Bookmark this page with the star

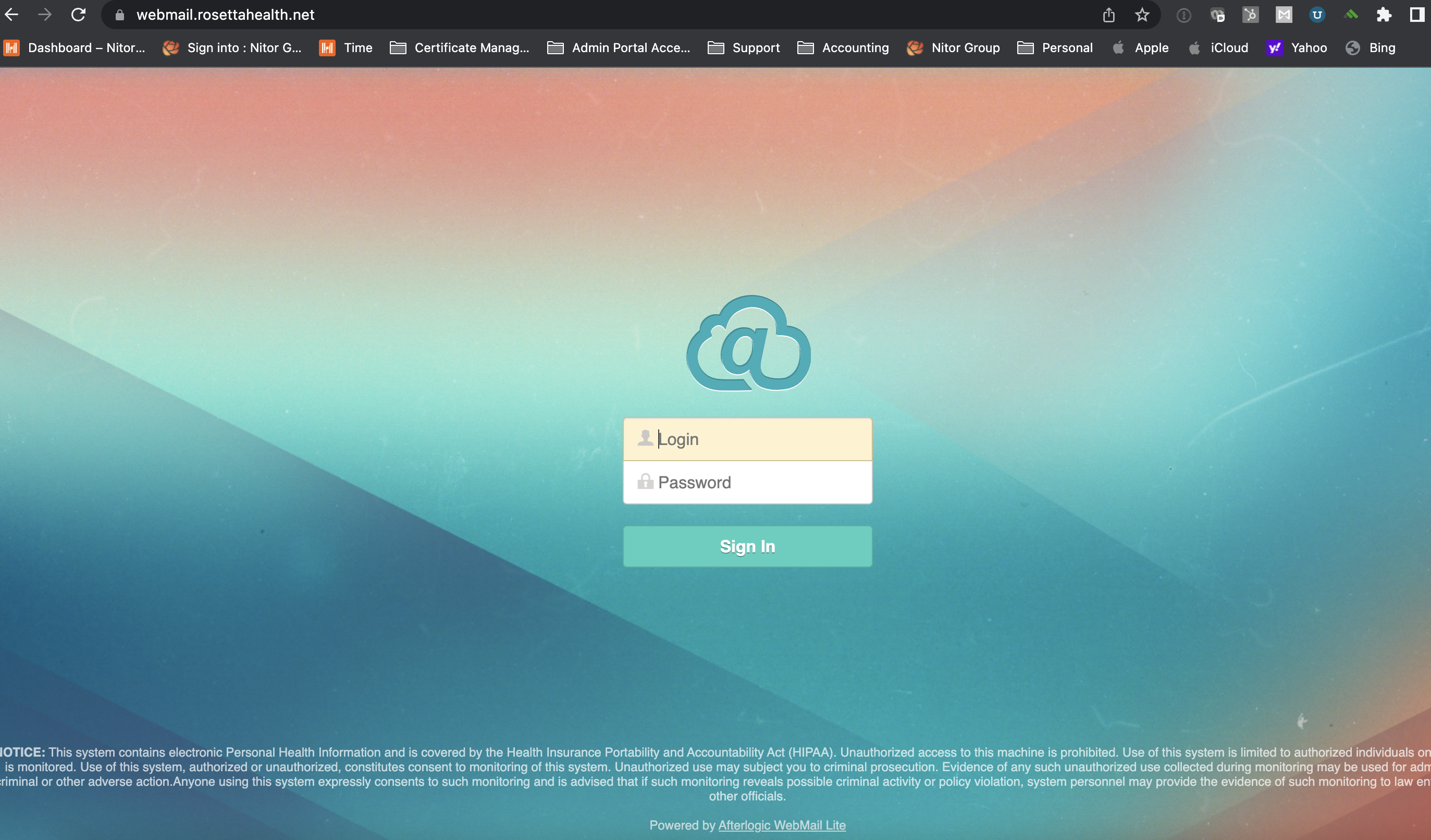(x=1142, y=15)
